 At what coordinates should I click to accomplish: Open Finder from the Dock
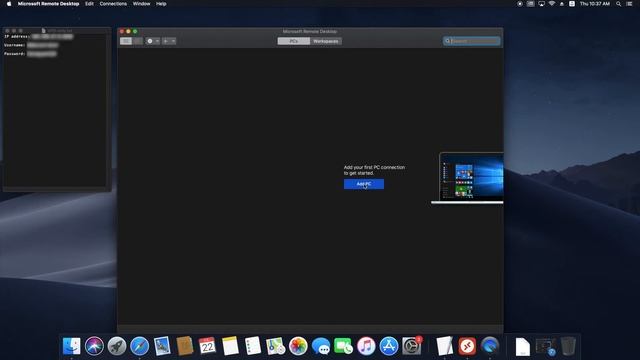pyautogui.click(x=71, y=346)
